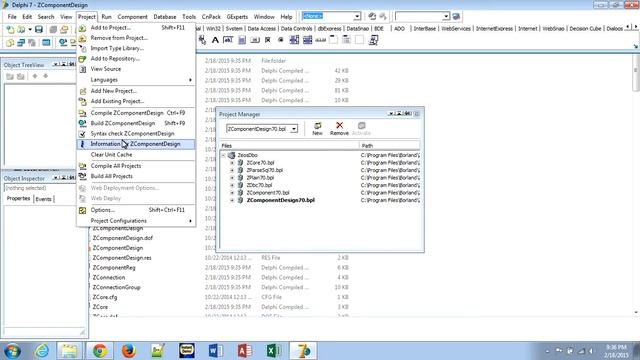Viewport: 640px width, 360px height.
Task: Open the Languages submenu
Action: click(x=136, y=80)
